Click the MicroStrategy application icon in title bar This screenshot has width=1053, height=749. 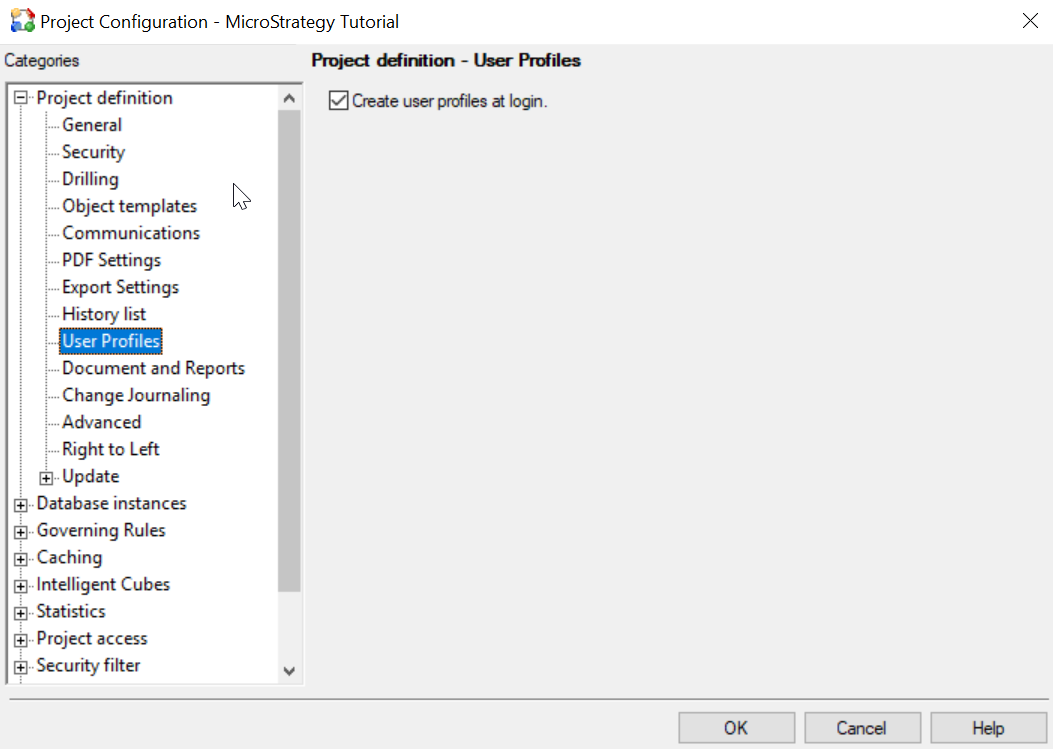pos(21,21)
